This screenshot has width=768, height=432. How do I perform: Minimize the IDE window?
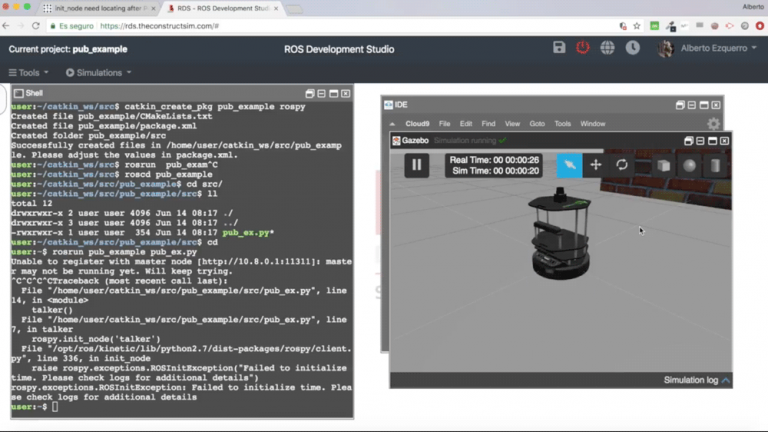(x=692, y=105)
